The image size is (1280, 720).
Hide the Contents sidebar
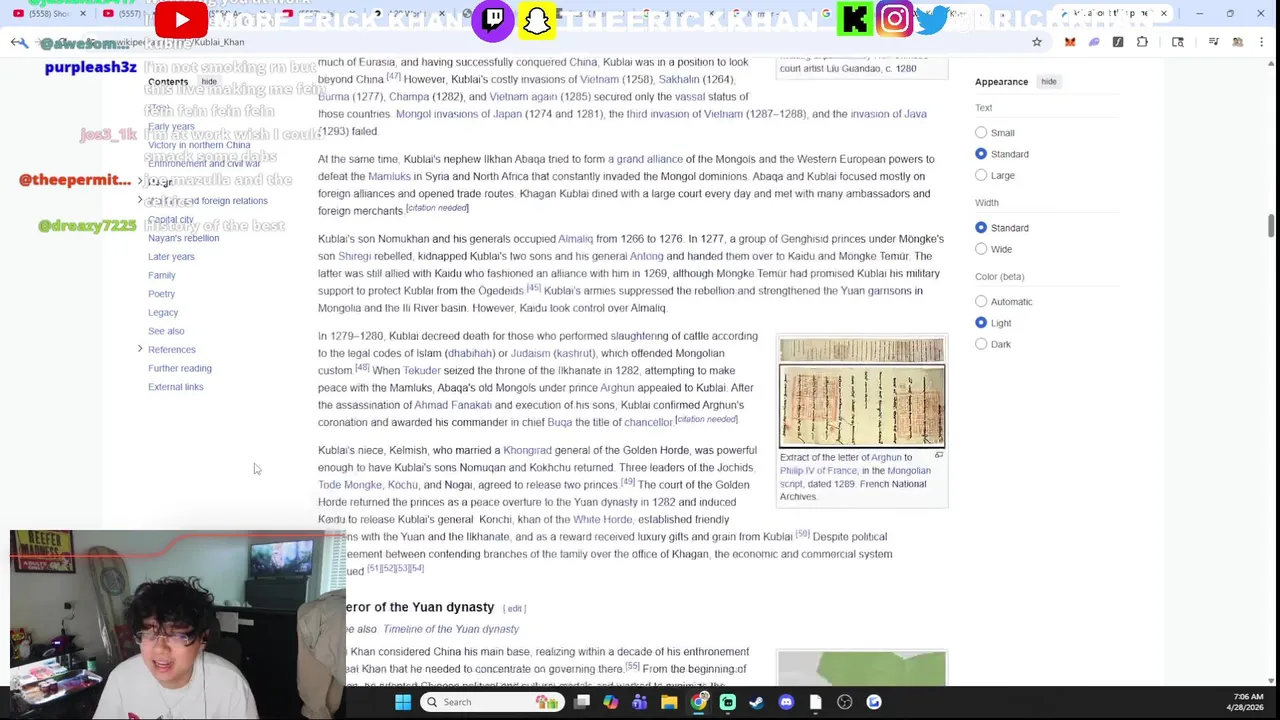point(209,82)
